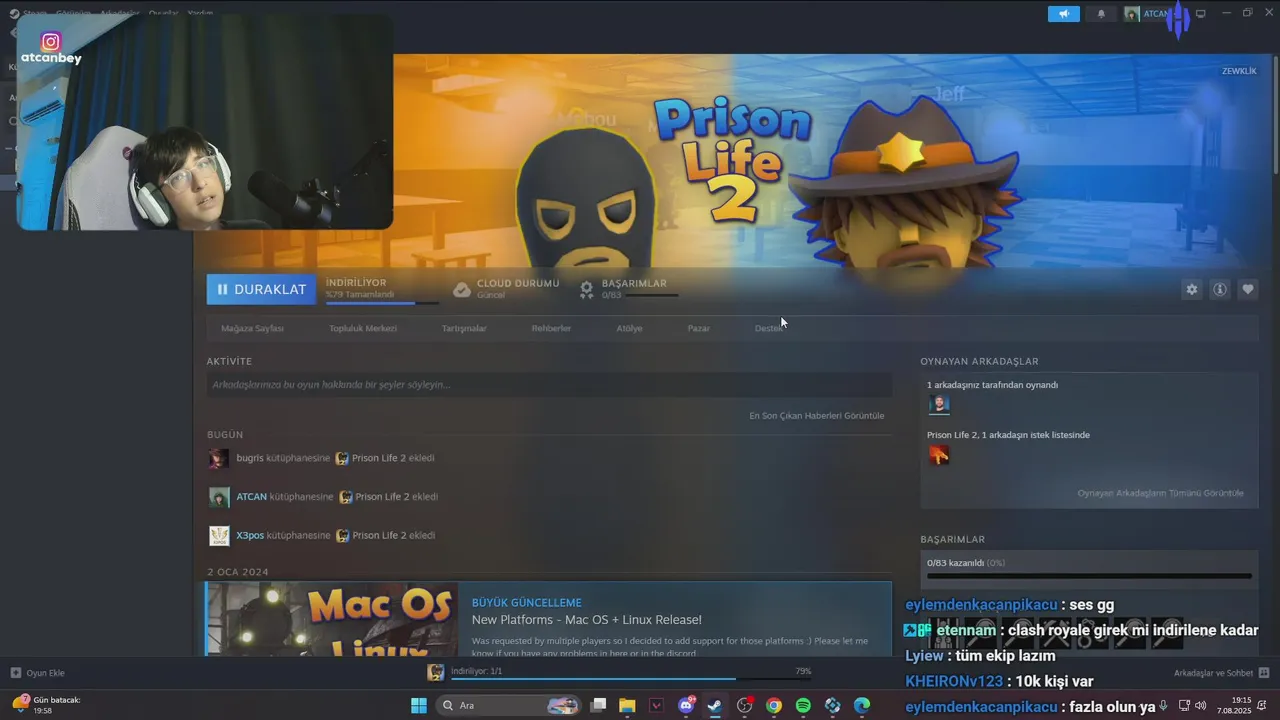The width and height of the screenshot is (1280, 720).
Task: Open the Rehberler tab
Action: 551,328
